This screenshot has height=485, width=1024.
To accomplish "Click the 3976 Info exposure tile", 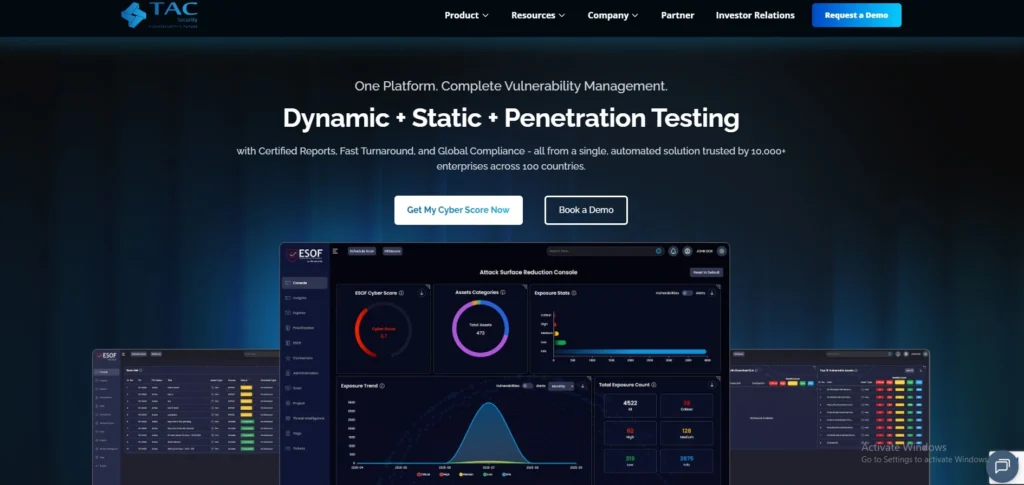I will pyautogui.click(x=686, y=462).
